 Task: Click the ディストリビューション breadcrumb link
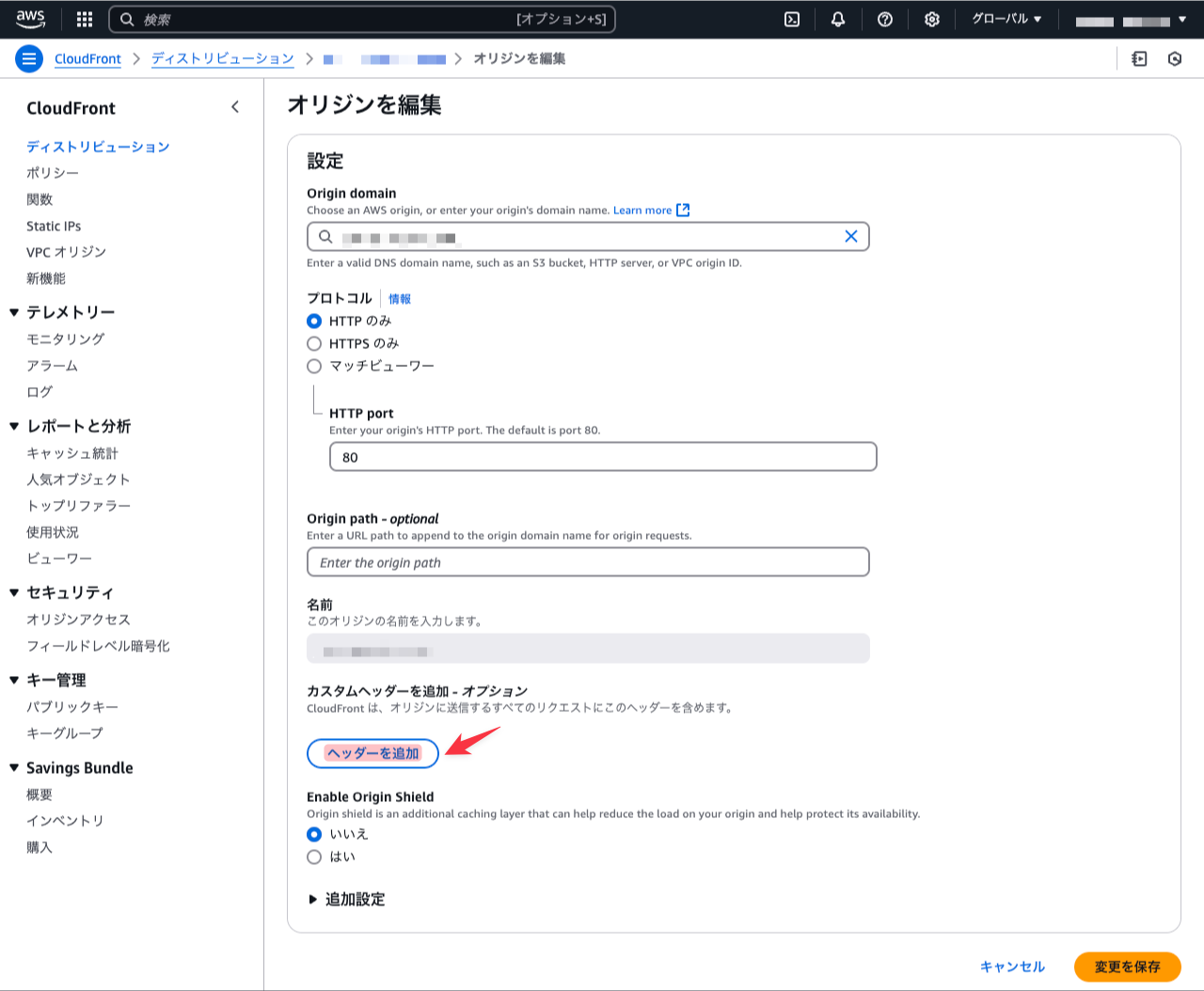click(223, 58)
